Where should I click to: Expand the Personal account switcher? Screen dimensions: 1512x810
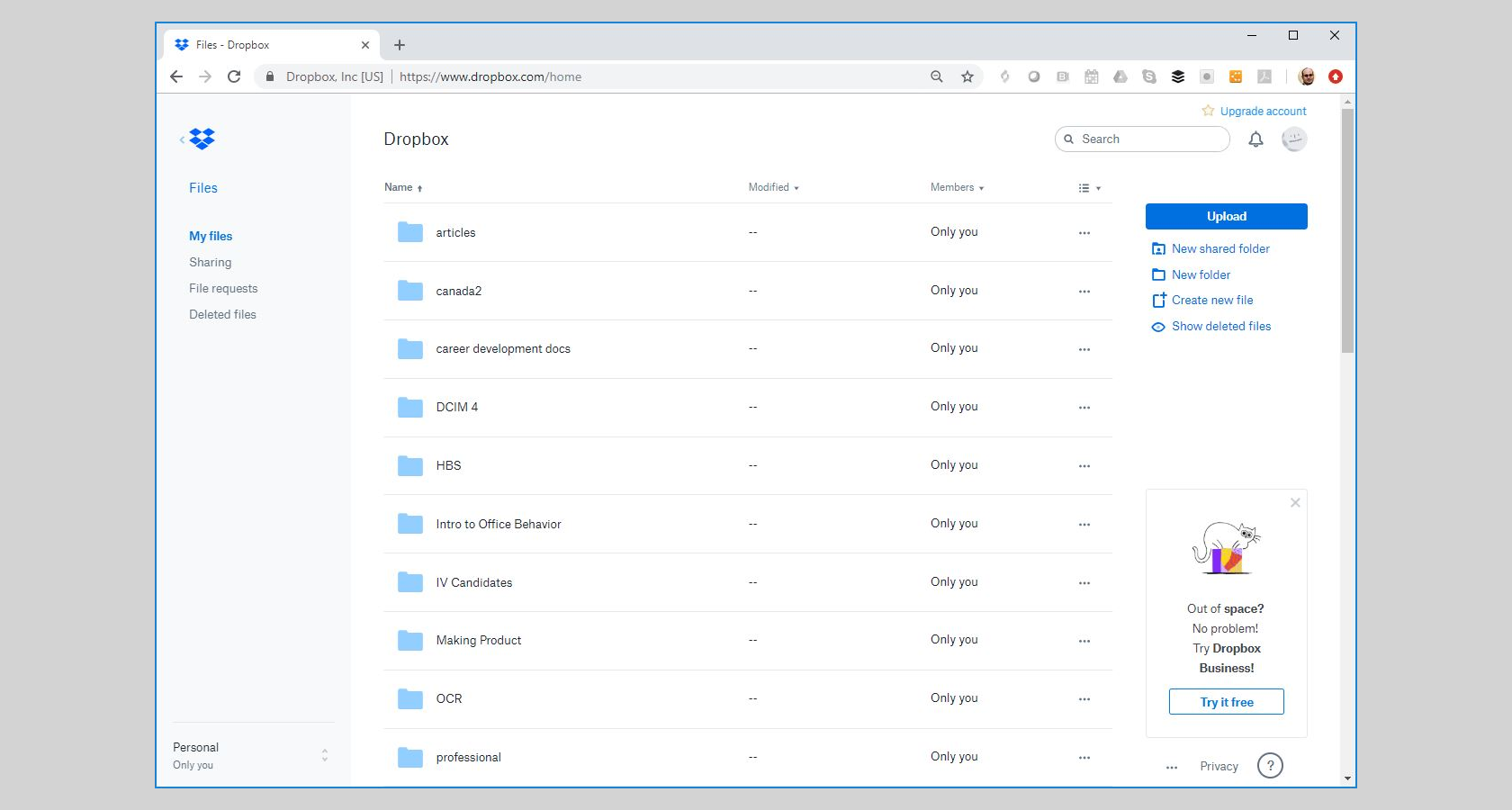pyautogui.click(x=325, y=756)
